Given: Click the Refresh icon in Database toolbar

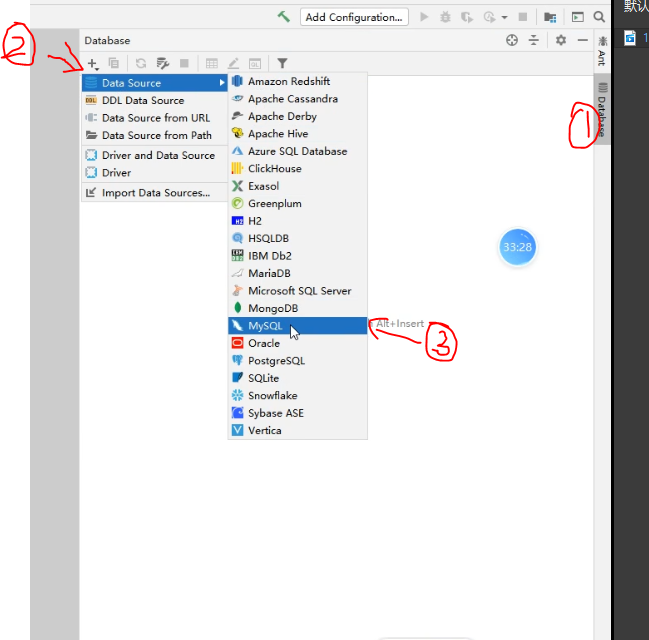Looking at the screenshot, I should pyautogui.click(x=141, y=63).
